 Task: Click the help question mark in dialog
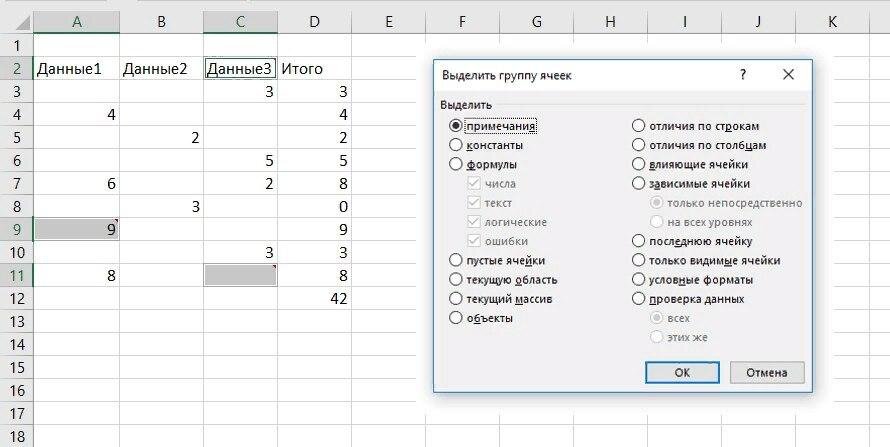[x=743, y=75]
